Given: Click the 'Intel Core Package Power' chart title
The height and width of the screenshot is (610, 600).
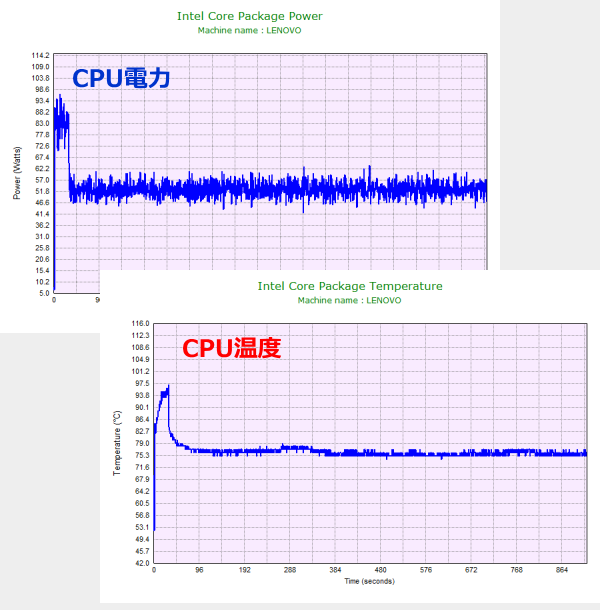Looking at the screenshot, I should coord(250,16).
